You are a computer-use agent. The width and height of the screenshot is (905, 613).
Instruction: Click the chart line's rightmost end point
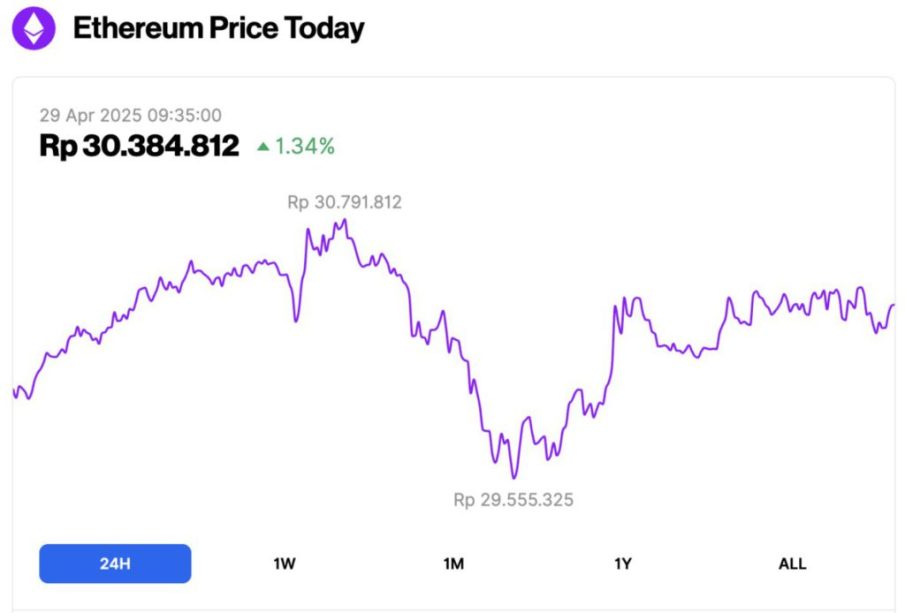tap(893, 305)
